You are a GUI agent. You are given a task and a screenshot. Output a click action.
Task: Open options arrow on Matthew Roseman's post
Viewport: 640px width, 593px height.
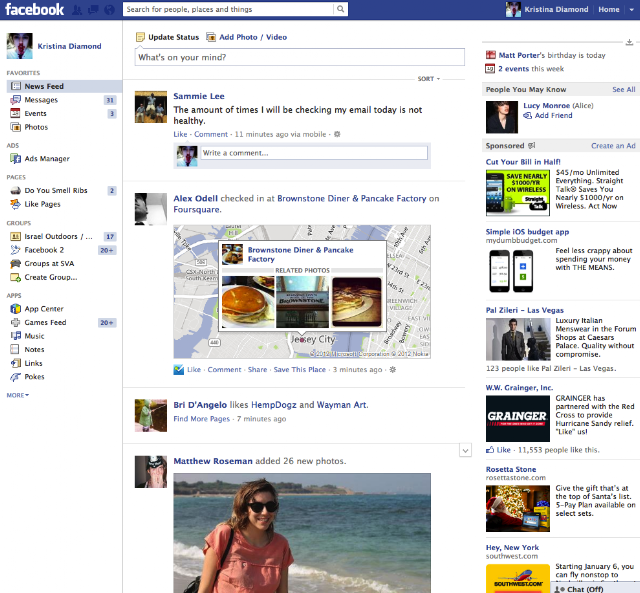pyautogui.click(x=465, y=451)
